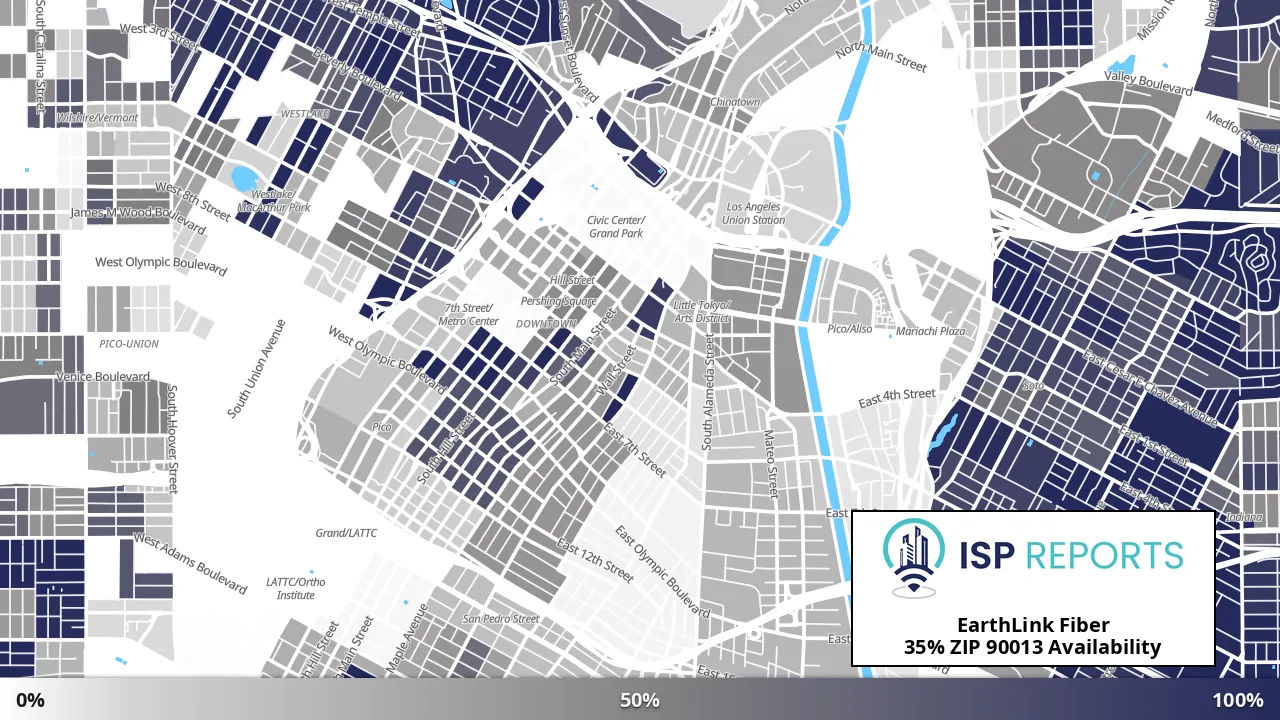Viewport: 1280px width, 720px height.
Task: Click the Pico/Aliso station label
Action: pyautogui.click(x=850, y=328)
